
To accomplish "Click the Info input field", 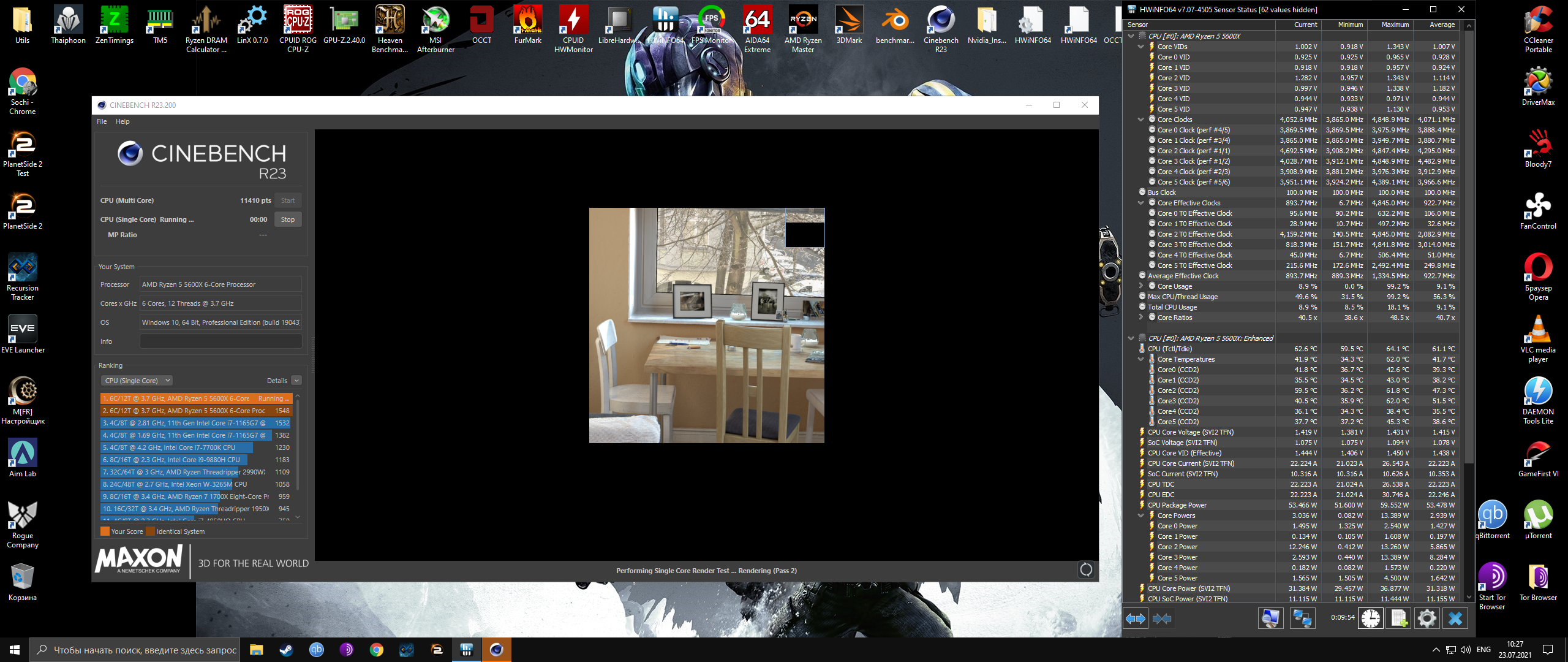I will pyautogui.click(x=221, y=341).
